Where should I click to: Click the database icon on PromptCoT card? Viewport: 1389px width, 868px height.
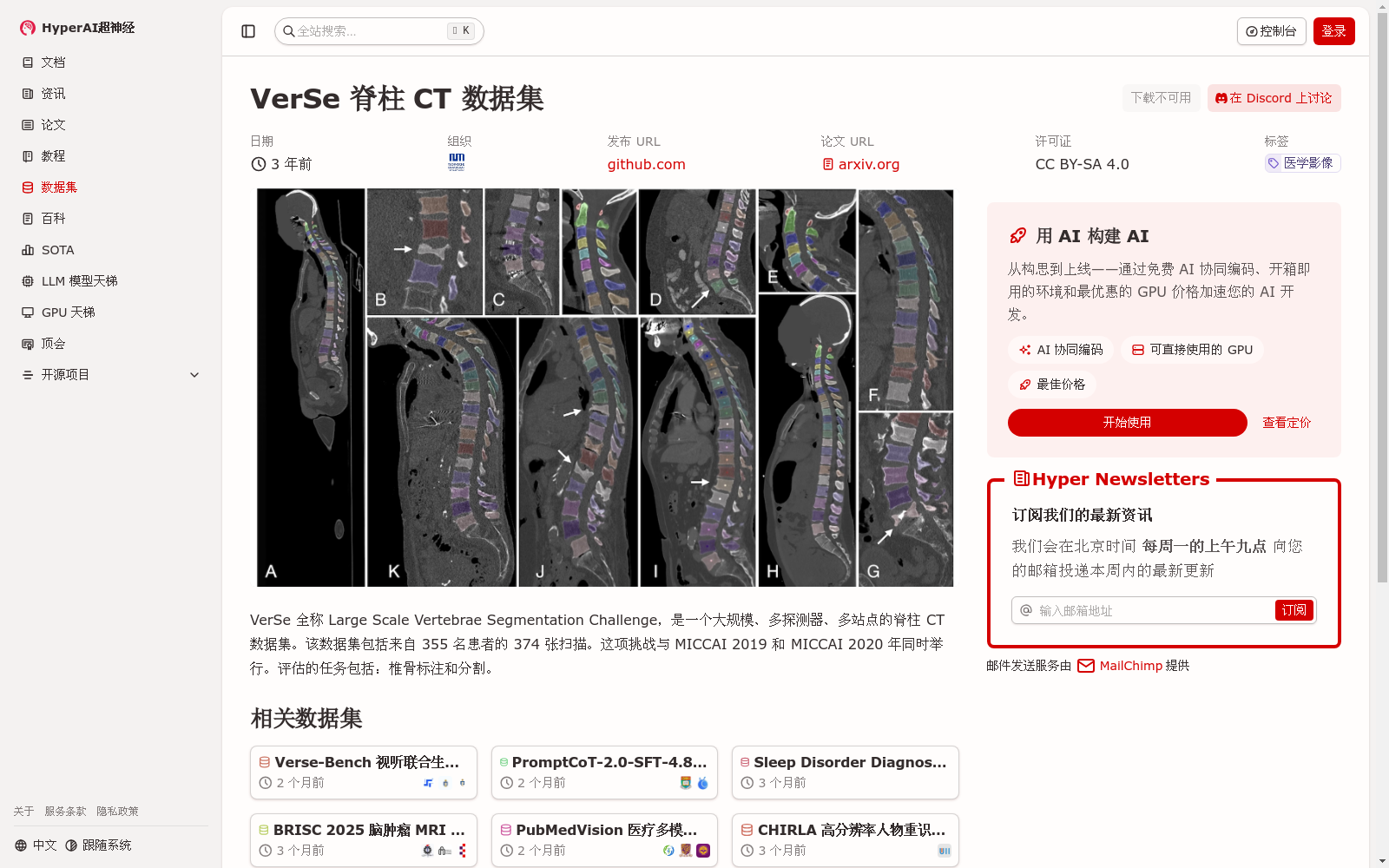coord(504,762)
